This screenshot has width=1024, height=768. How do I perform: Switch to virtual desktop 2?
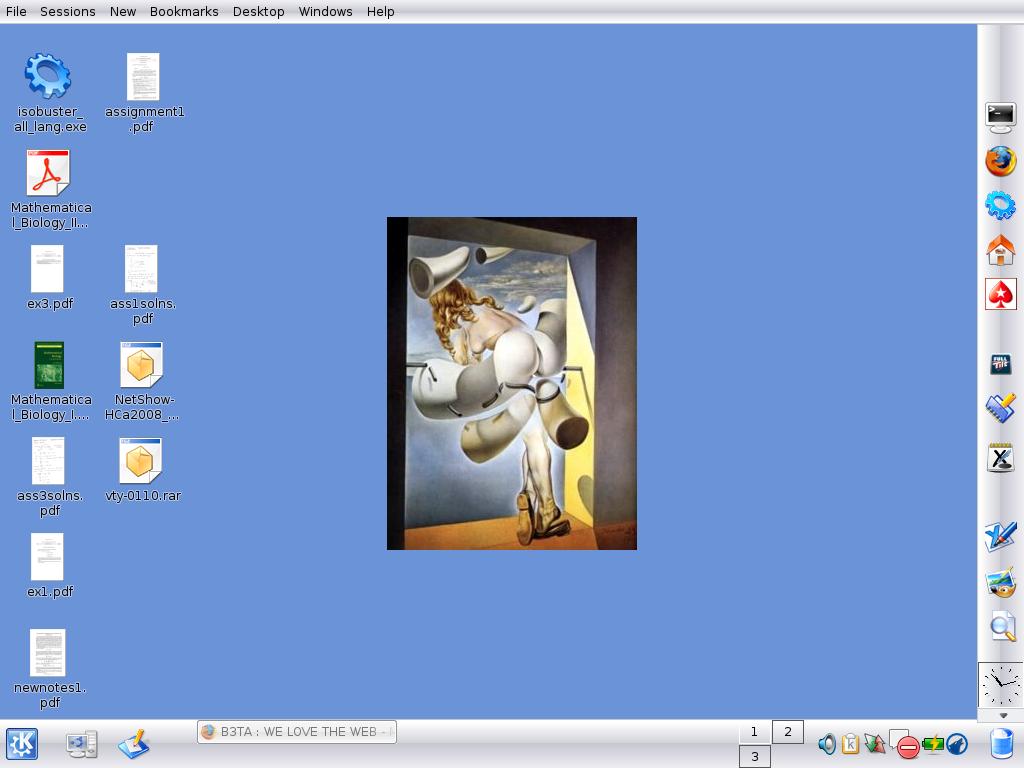coord(788,731)
